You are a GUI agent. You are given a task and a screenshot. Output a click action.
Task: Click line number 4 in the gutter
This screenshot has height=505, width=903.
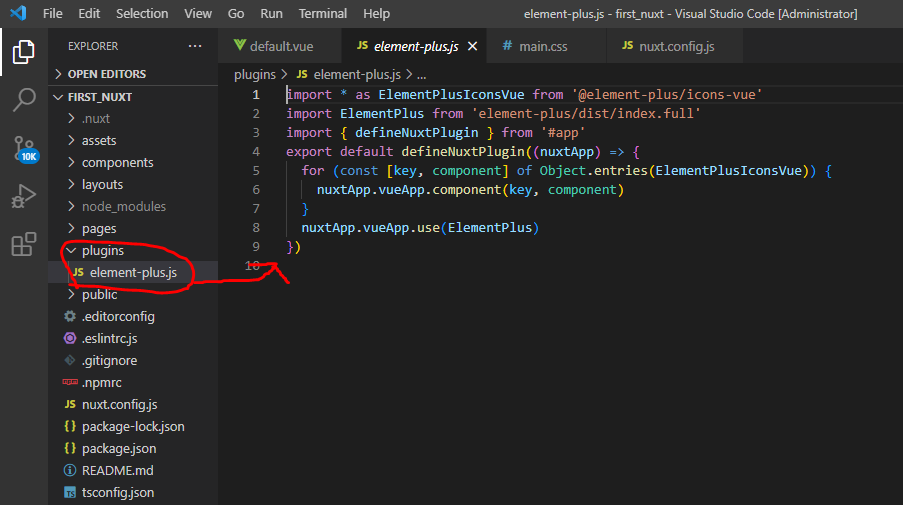pyautogui.click(x=256, y=151)
